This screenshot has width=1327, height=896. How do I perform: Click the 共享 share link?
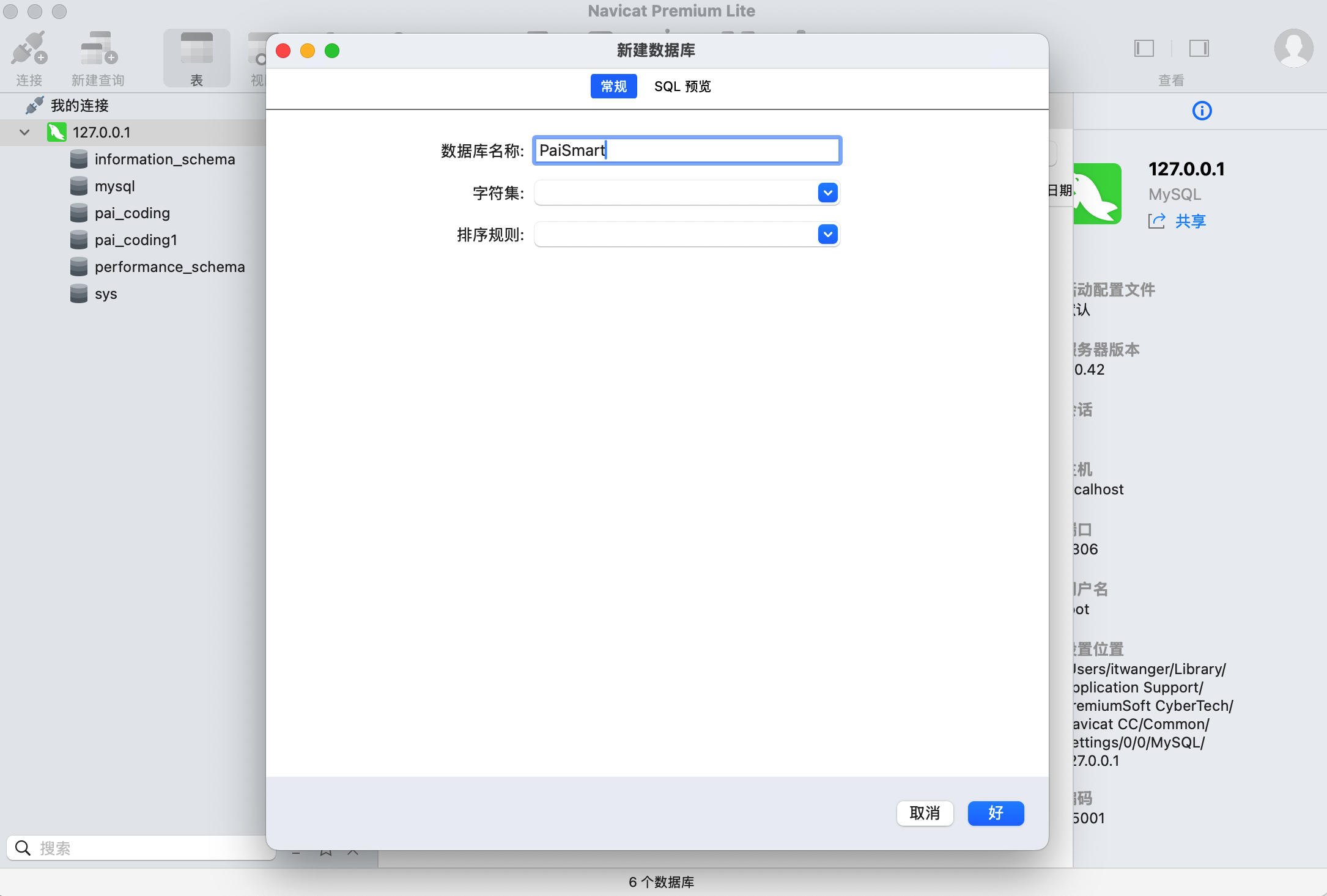click(x=1189, y=221)
